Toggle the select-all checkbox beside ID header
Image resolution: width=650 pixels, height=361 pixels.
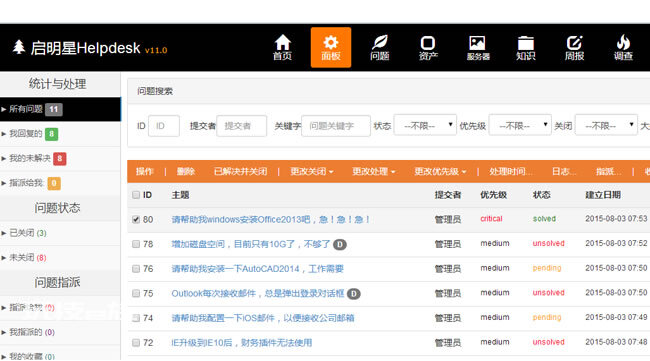(136, 195)
